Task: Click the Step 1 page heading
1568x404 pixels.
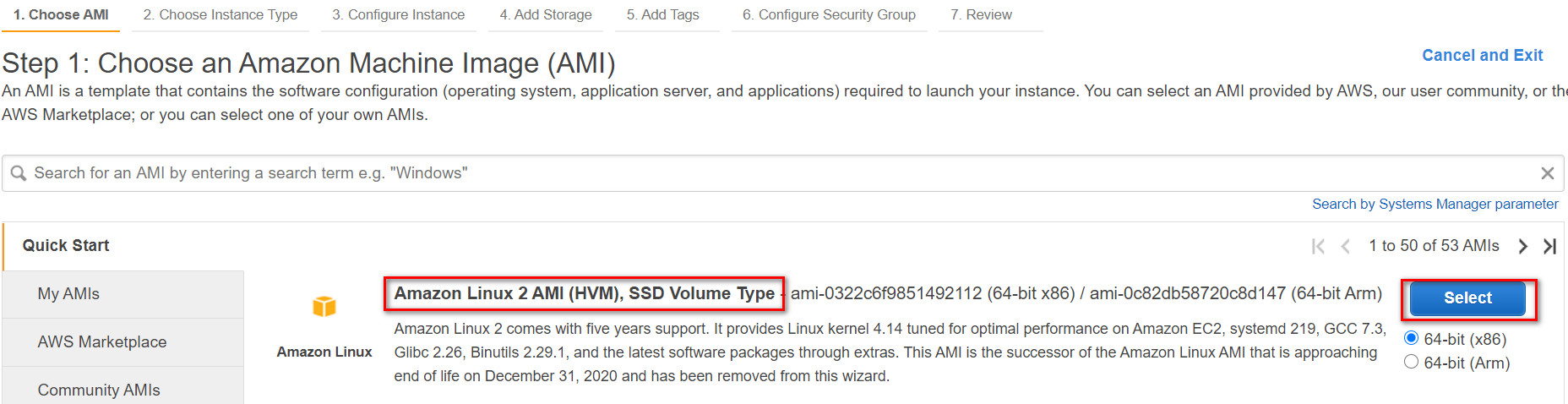Action: pyautogui.click(x=308, y=63)
